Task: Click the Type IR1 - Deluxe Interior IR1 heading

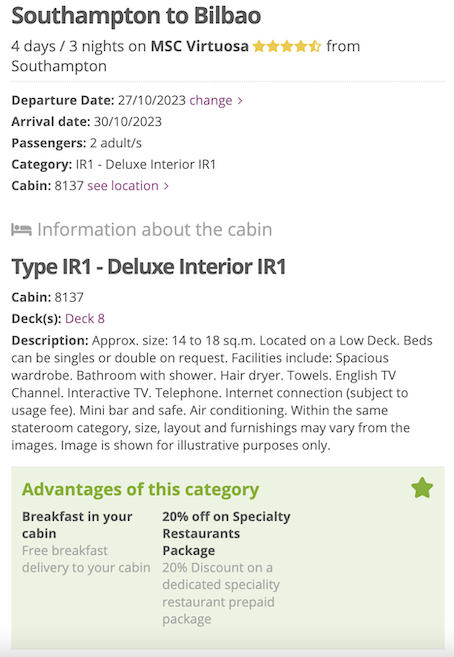Action: tap(149, 266)
